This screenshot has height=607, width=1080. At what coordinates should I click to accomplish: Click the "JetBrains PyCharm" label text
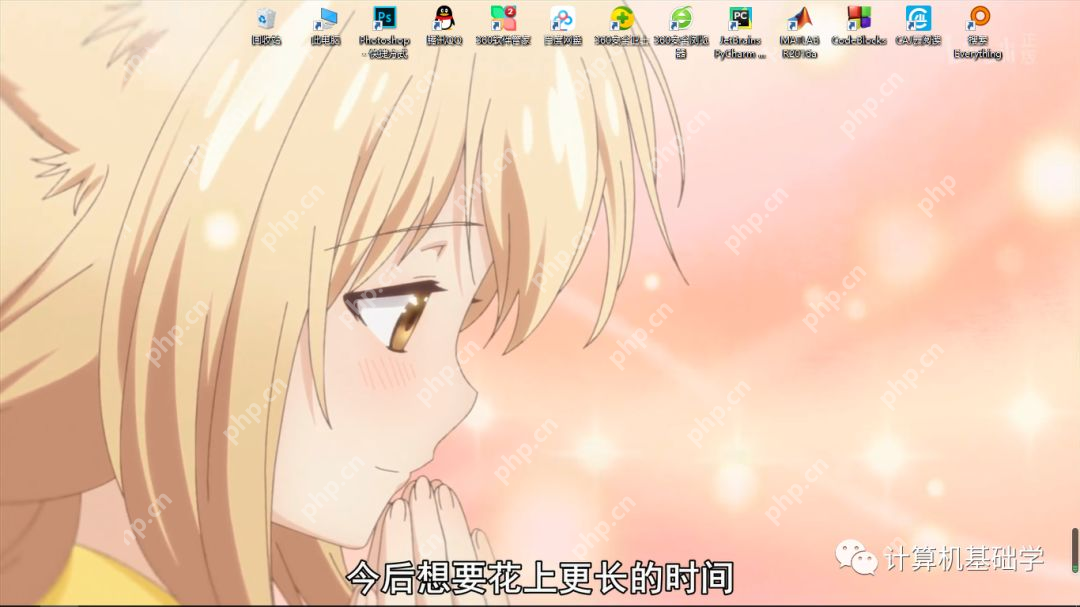(x=740, y=47)
